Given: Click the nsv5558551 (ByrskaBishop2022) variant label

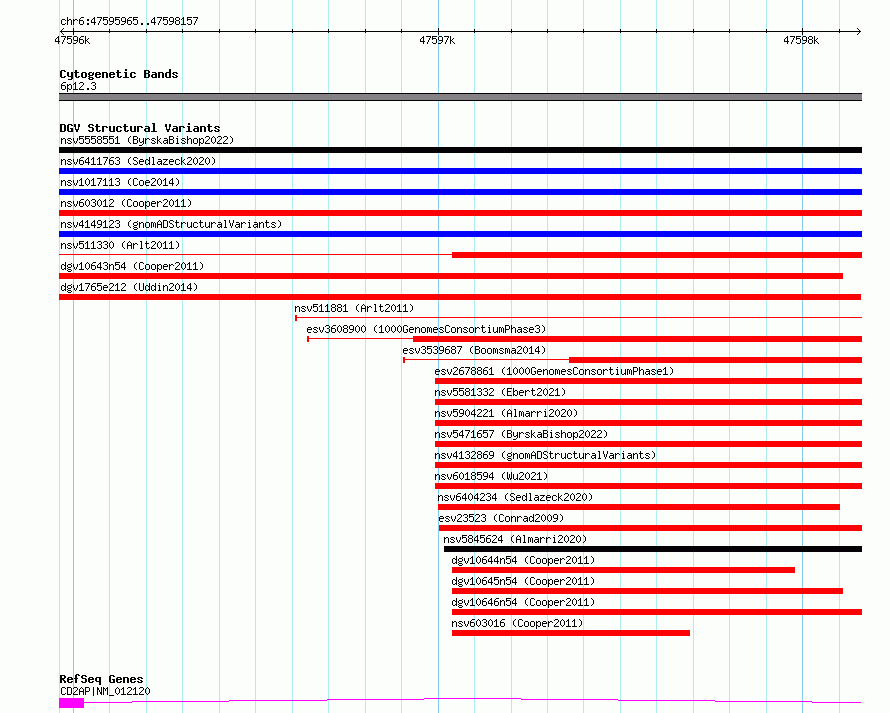Looking at the screenshot, I should 147,140.
